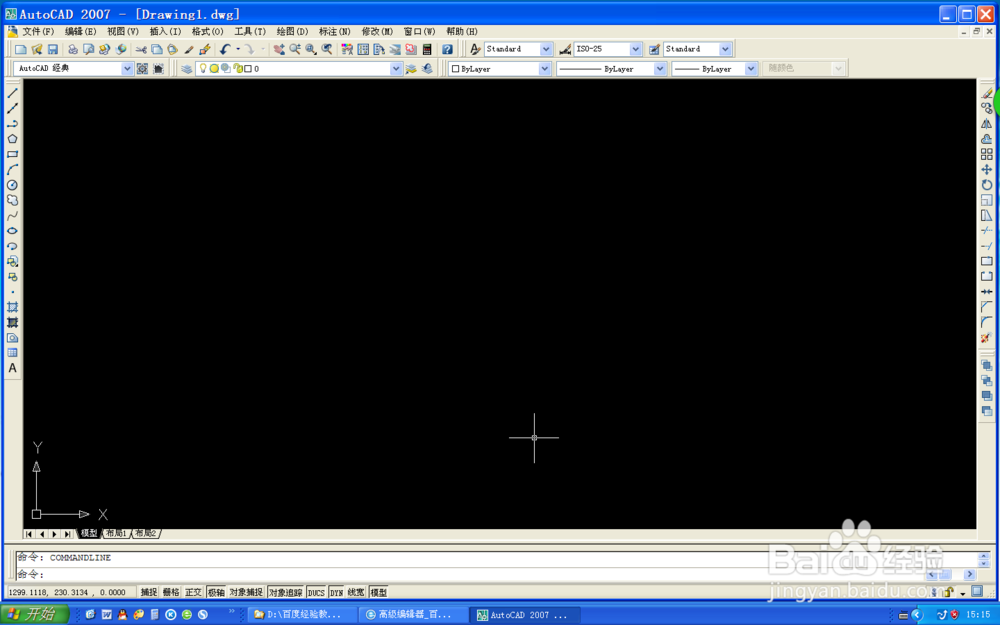Open the 编辑(E) menu
The height and width of the screenshot is (625, 1000).
80,31
